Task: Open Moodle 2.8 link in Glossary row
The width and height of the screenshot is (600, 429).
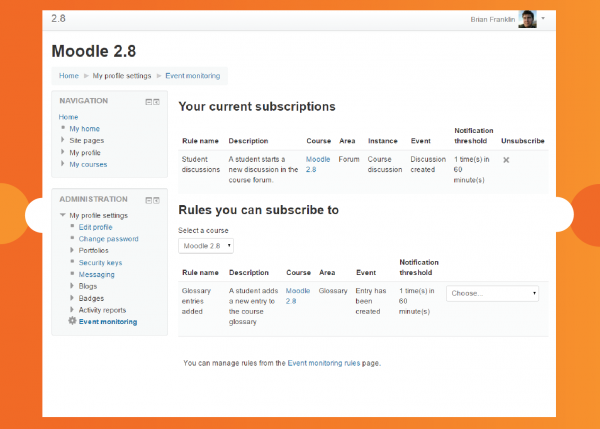Action: pos(298,296)
